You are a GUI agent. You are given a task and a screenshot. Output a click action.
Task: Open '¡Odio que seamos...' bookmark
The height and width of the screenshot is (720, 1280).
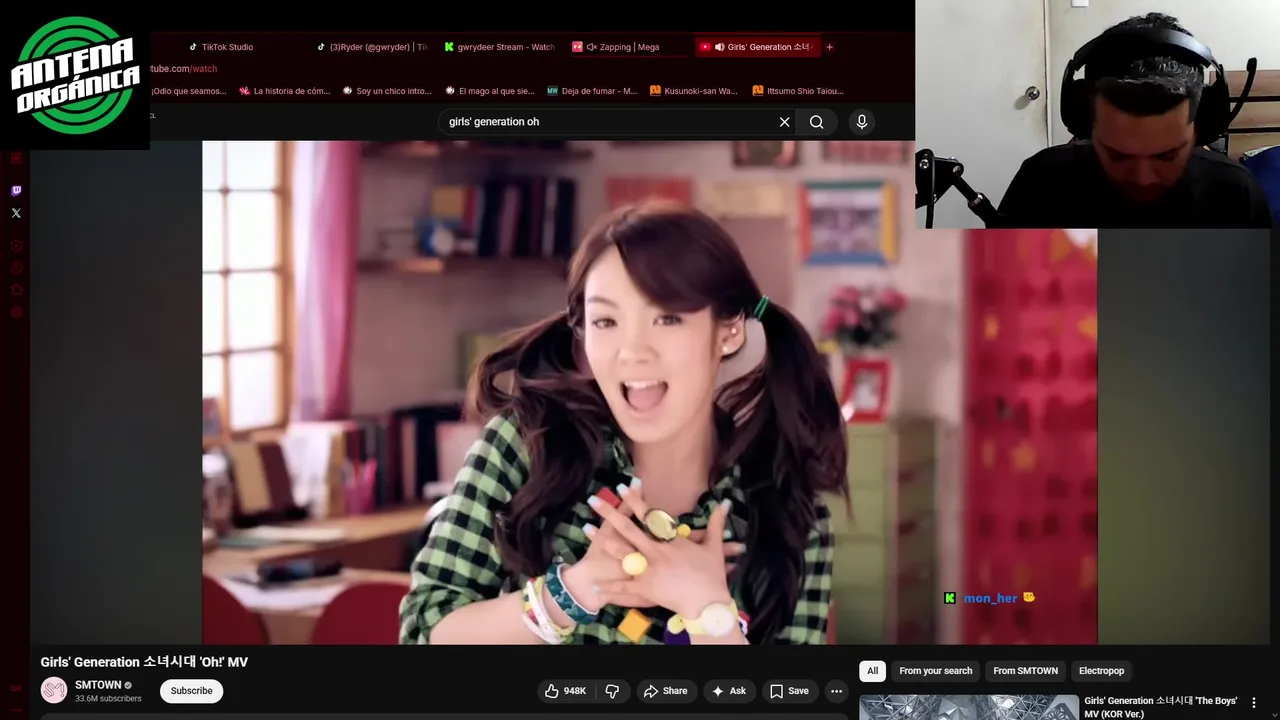189,91
